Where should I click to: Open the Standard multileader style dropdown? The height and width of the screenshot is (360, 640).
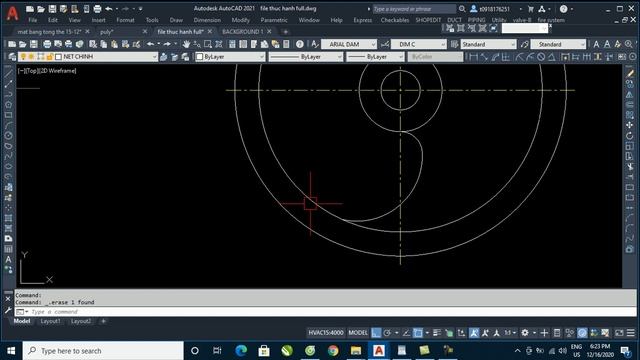(582, 44)
